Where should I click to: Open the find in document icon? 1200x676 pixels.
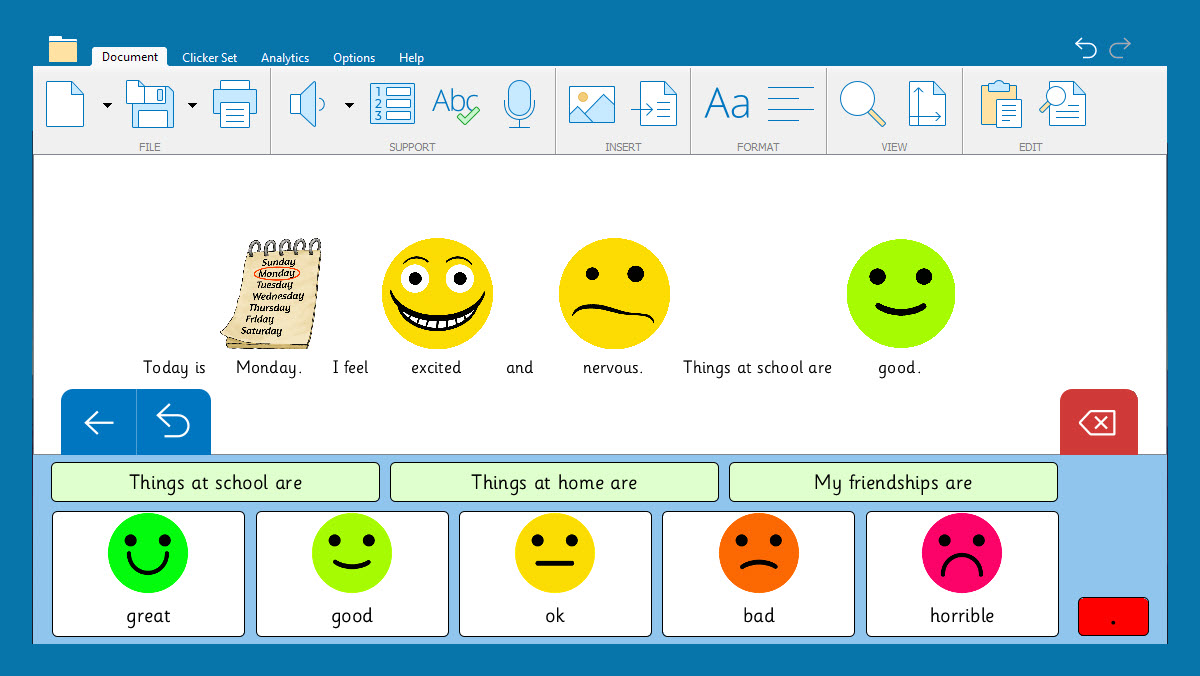point(1063,104)
